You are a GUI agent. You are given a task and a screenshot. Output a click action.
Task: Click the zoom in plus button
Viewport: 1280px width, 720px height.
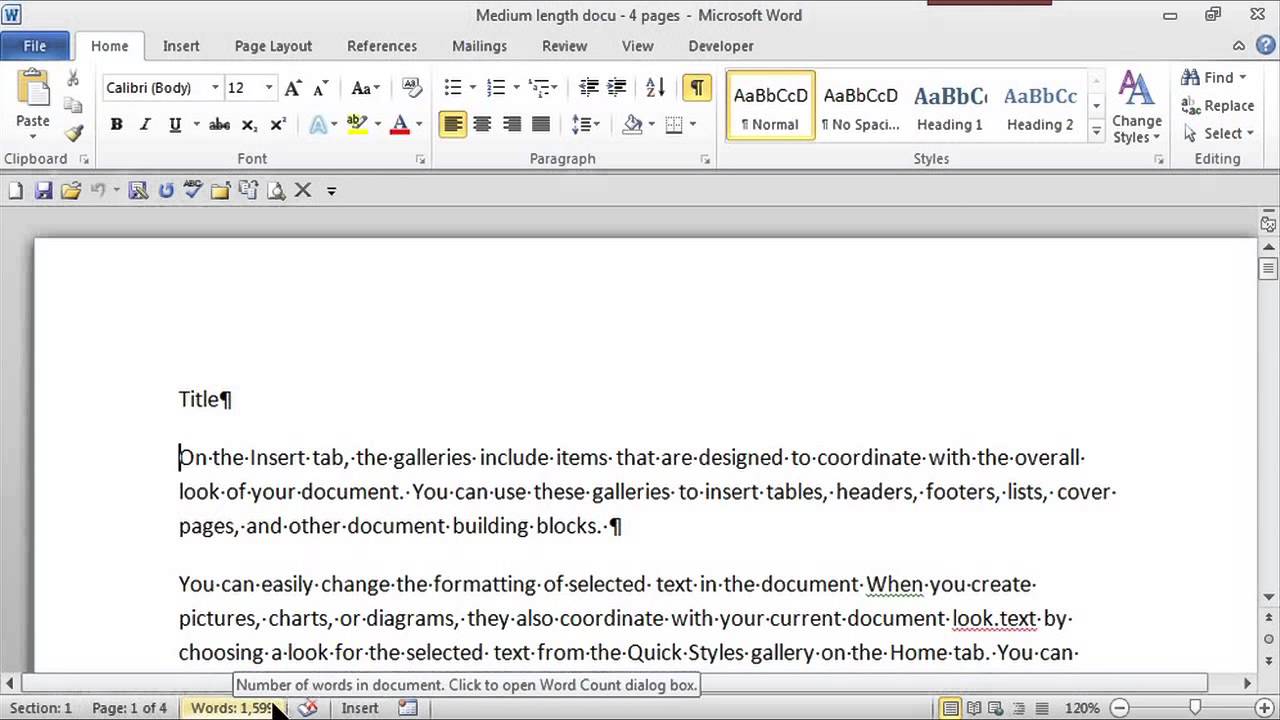pos(1266,708)
